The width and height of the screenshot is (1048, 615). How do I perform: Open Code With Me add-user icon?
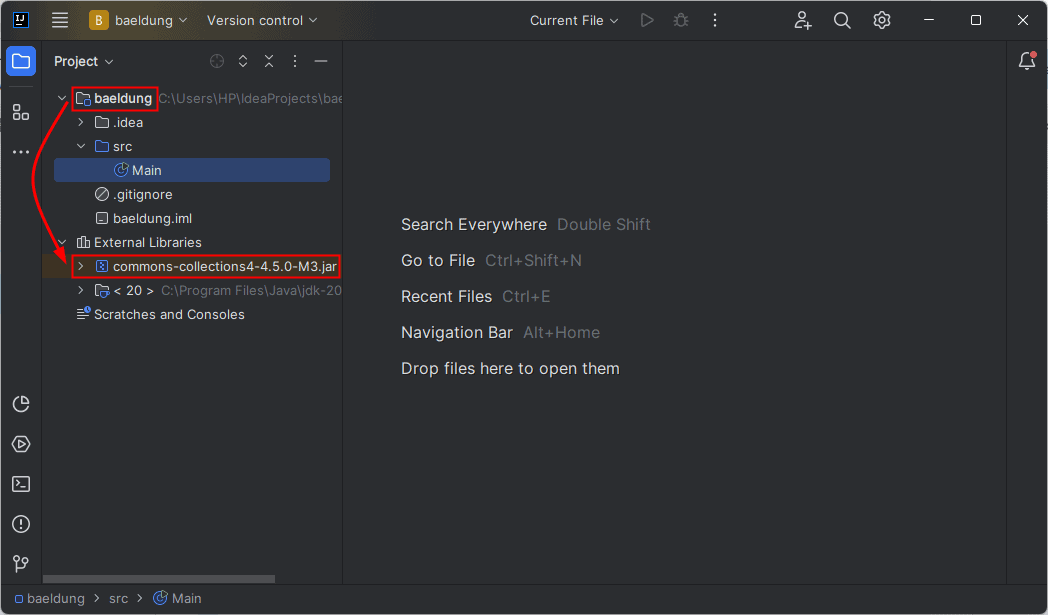[803, 20]
